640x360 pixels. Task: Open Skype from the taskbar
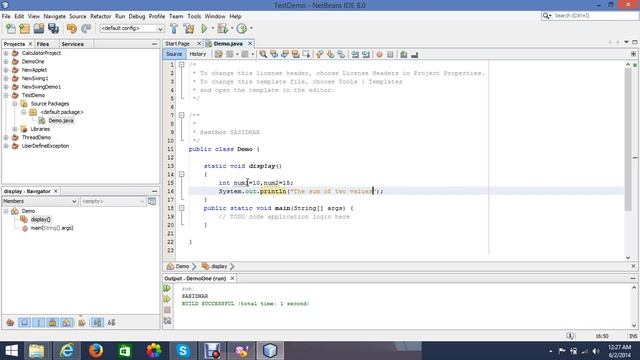(183, 351)
